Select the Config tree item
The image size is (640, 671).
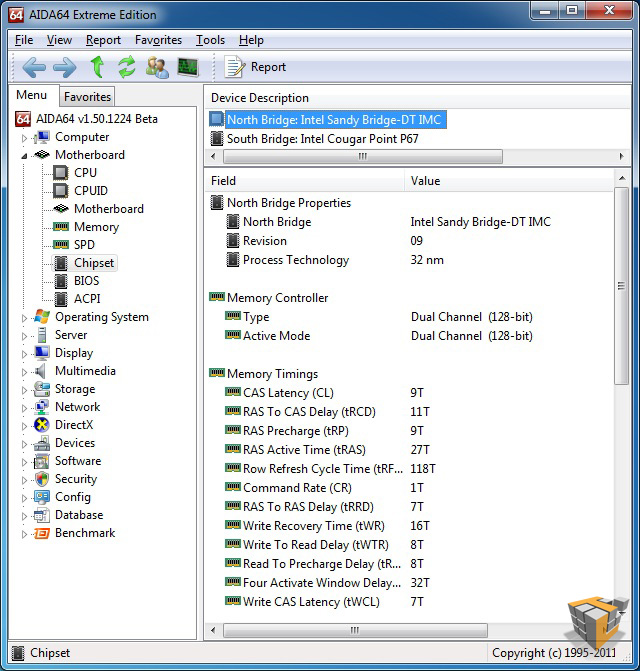(73, 497)
